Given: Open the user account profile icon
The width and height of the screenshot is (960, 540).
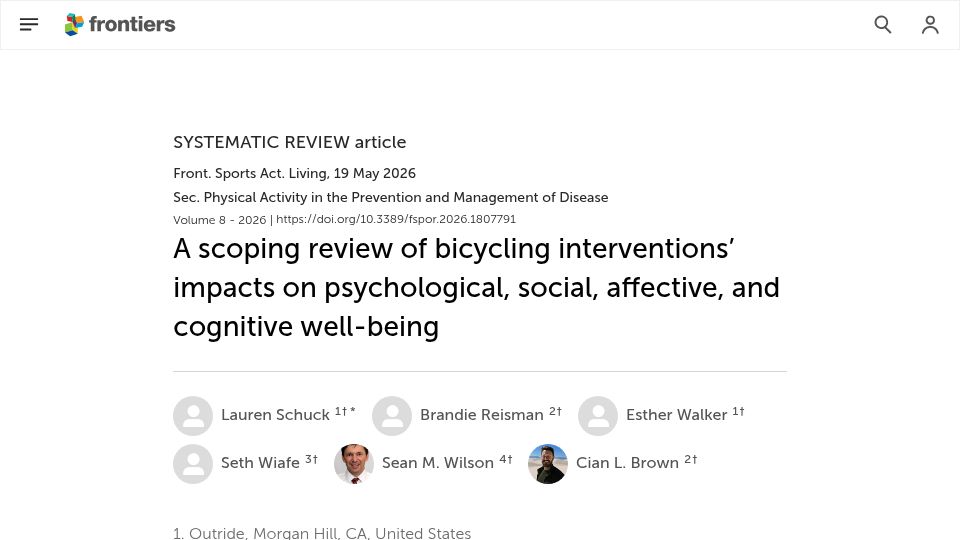Looking at the screenshot, I should tap(930, 24).
